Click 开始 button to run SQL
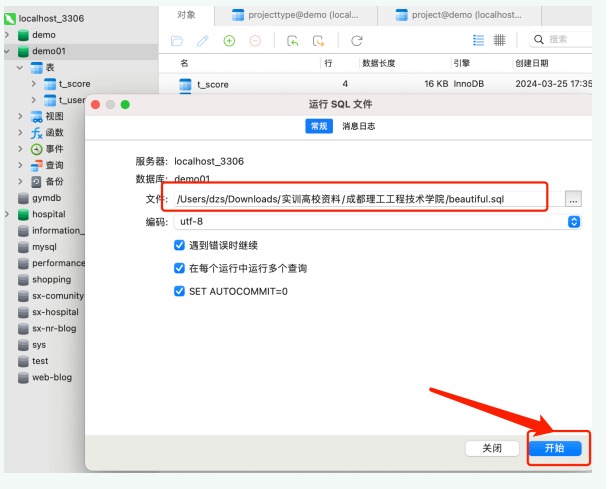This screenshot has height=489, width=609. tap(555, 448)
